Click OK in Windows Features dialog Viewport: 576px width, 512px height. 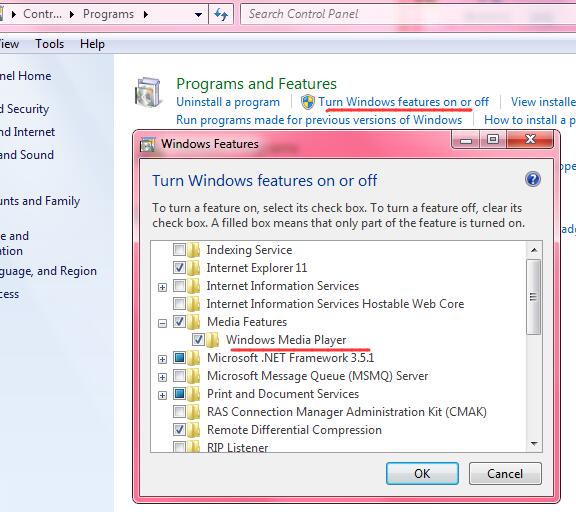click(x=422, y=473)
